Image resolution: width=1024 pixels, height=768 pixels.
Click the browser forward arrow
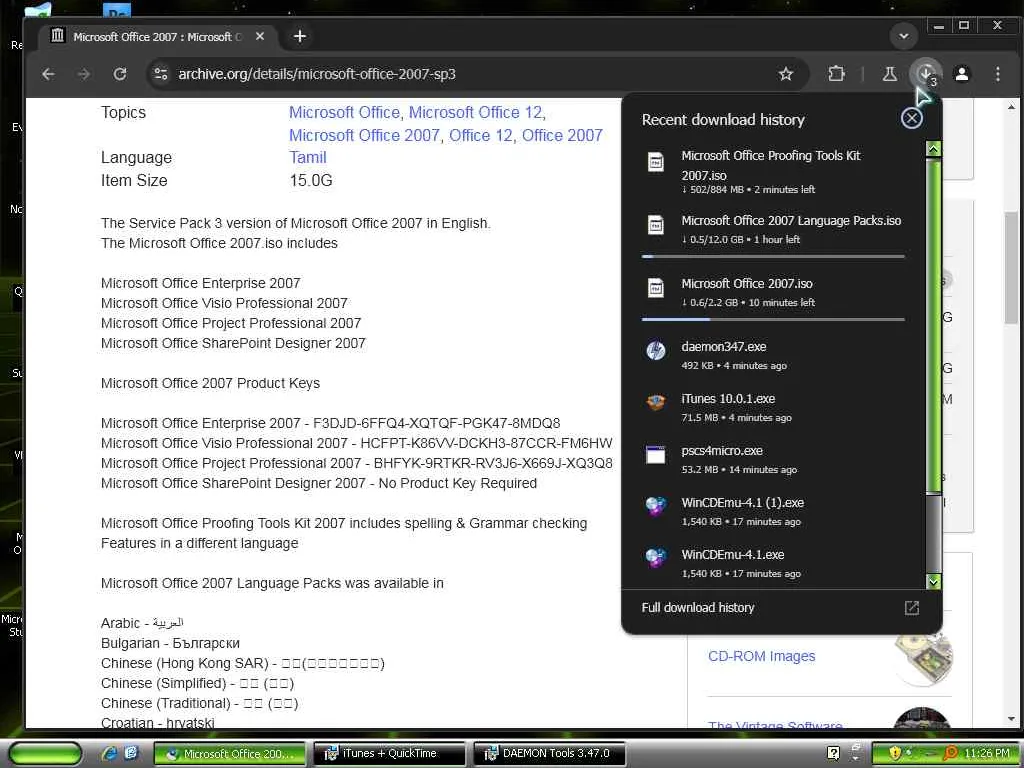[84, 74]
